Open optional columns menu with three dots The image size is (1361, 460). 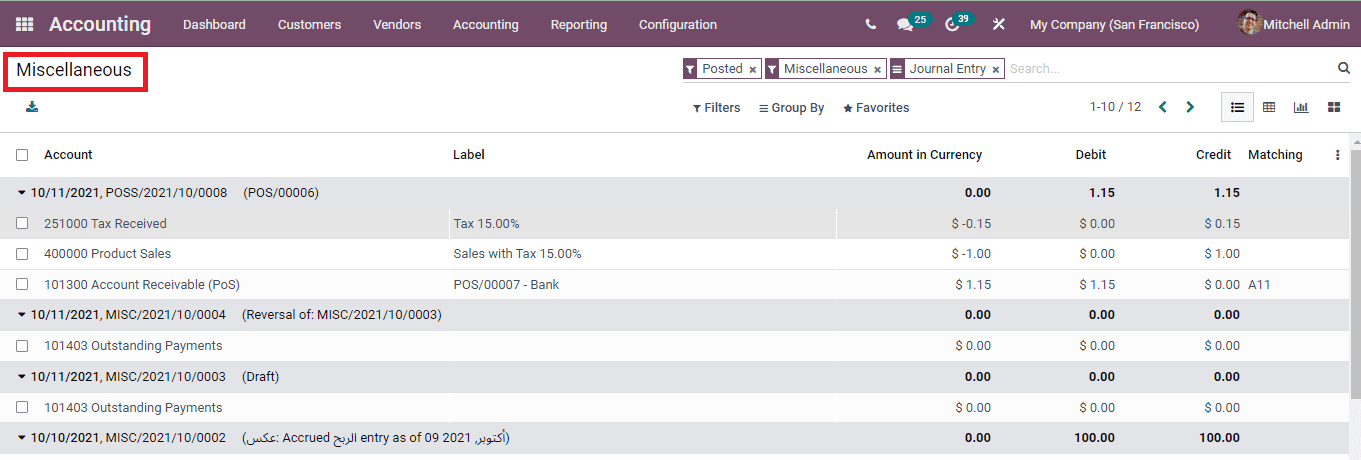coord(1338,155)
